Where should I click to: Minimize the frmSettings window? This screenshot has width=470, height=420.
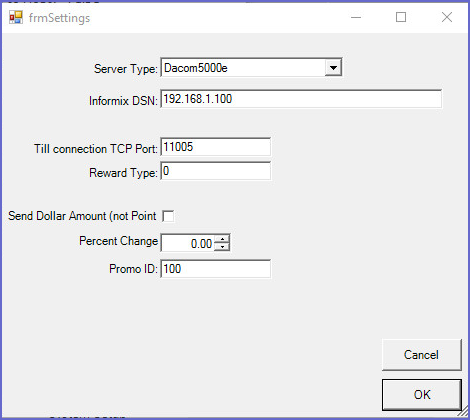click(x=356, y=17)
